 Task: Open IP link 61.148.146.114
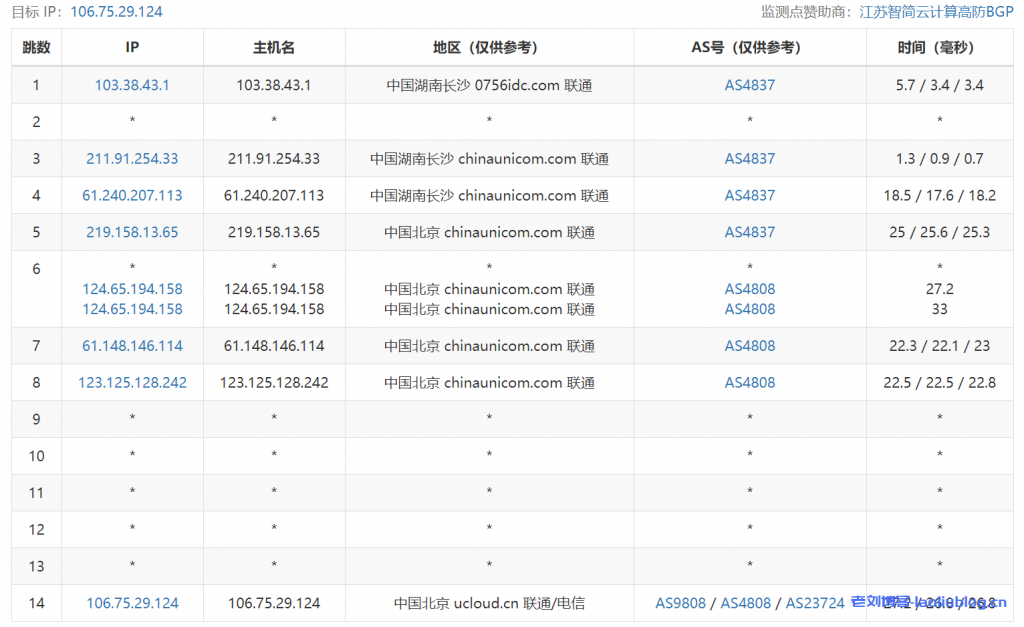point(132,346)
